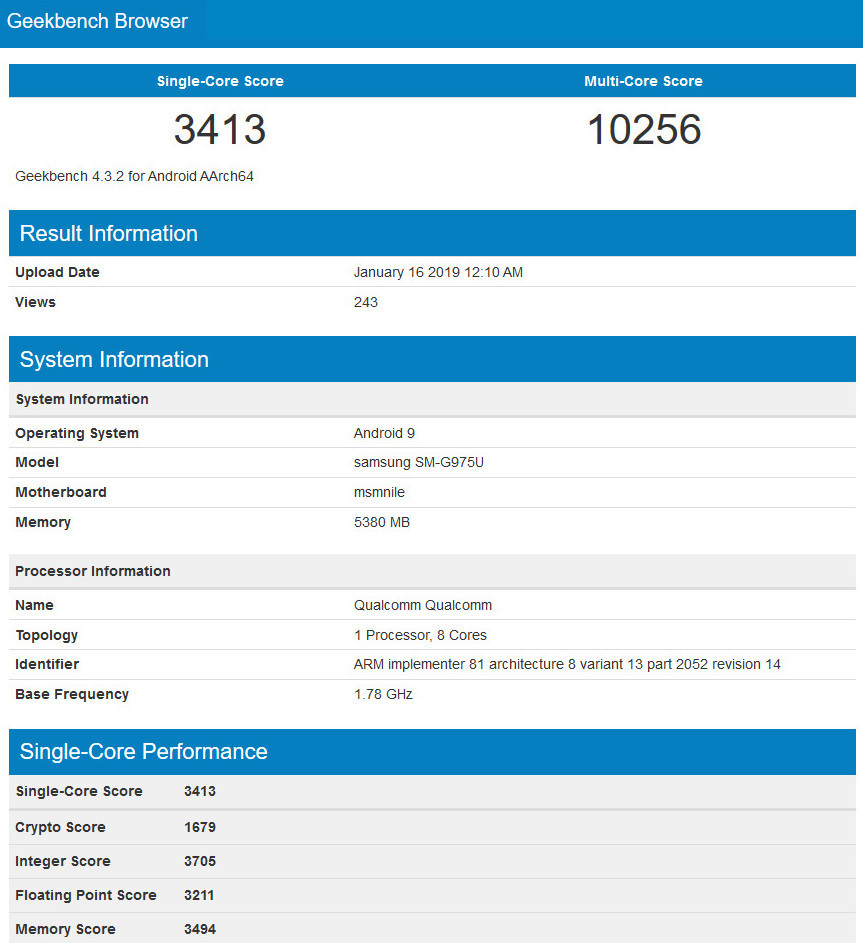Select the views count 243
The image size is (863, 943).
coord(366,302)
